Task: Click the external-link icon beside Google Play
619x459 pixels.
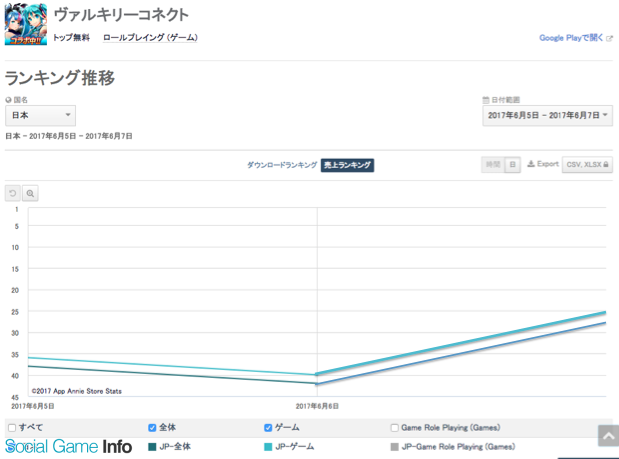Action: click(609, 38)
